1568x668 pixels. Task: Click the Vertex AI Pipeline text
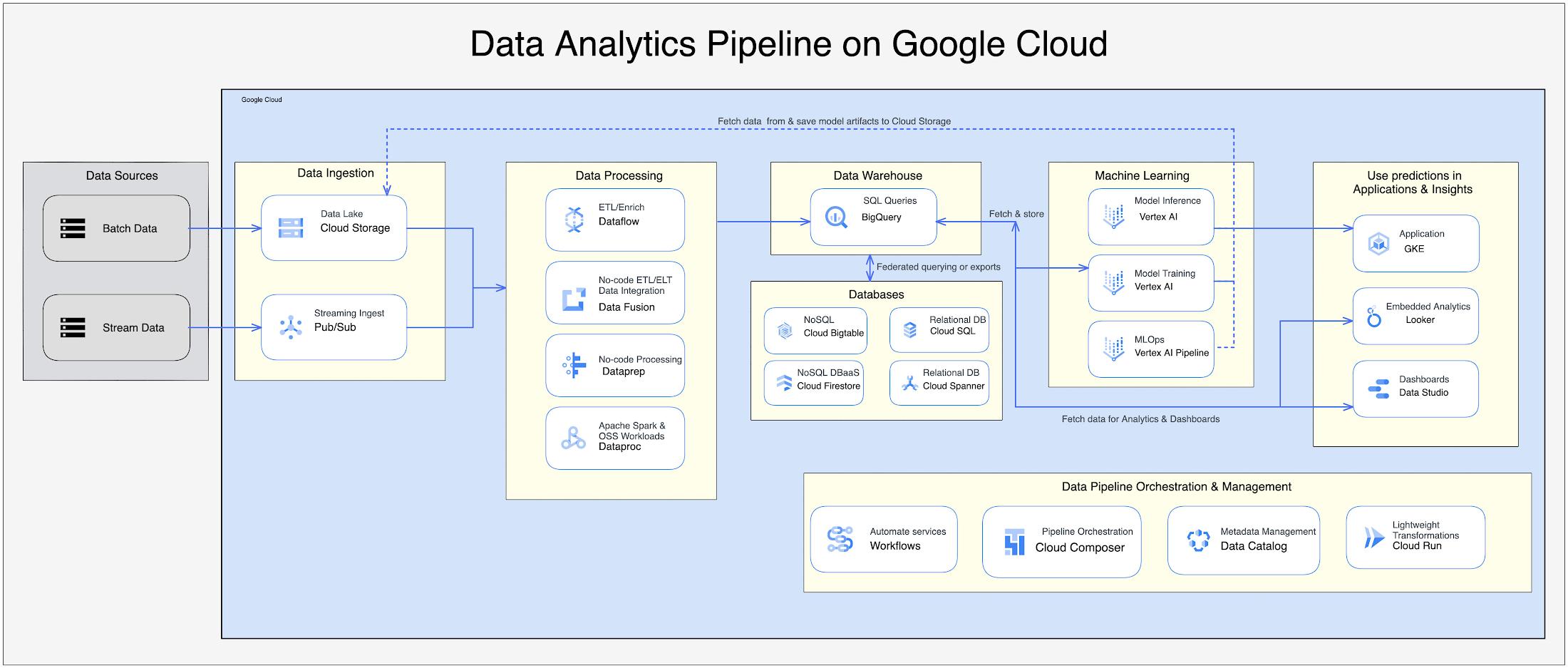[x=1171, y=353]
